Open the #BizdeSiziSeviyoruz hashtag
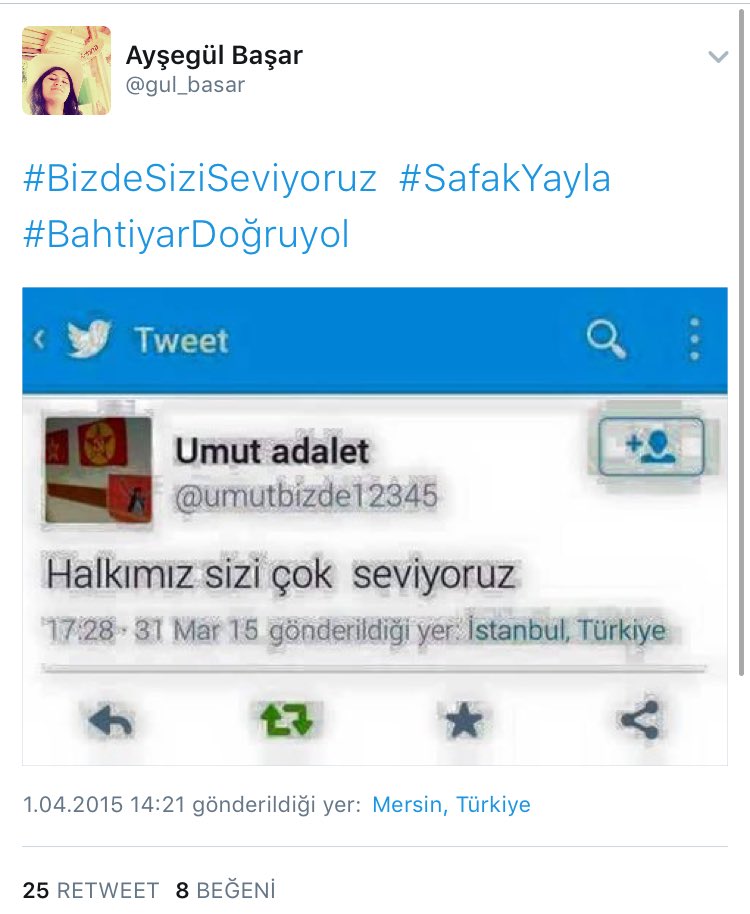The width and height of the screenshot is (750, 914). coord(200,178)
